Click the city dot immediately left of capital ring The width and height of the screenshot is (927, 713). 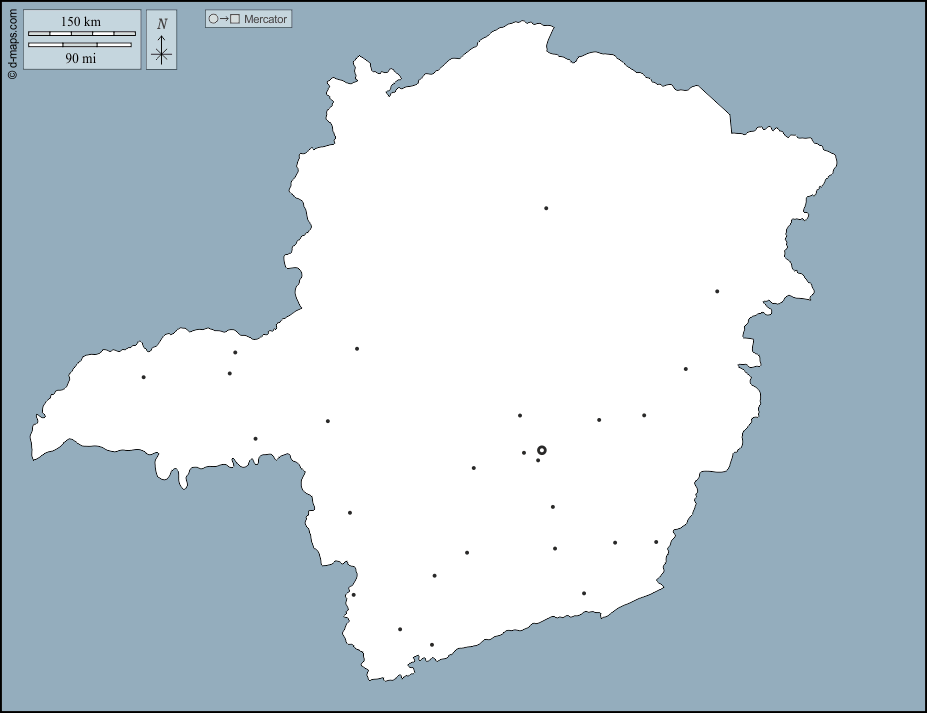pos(524,453)
